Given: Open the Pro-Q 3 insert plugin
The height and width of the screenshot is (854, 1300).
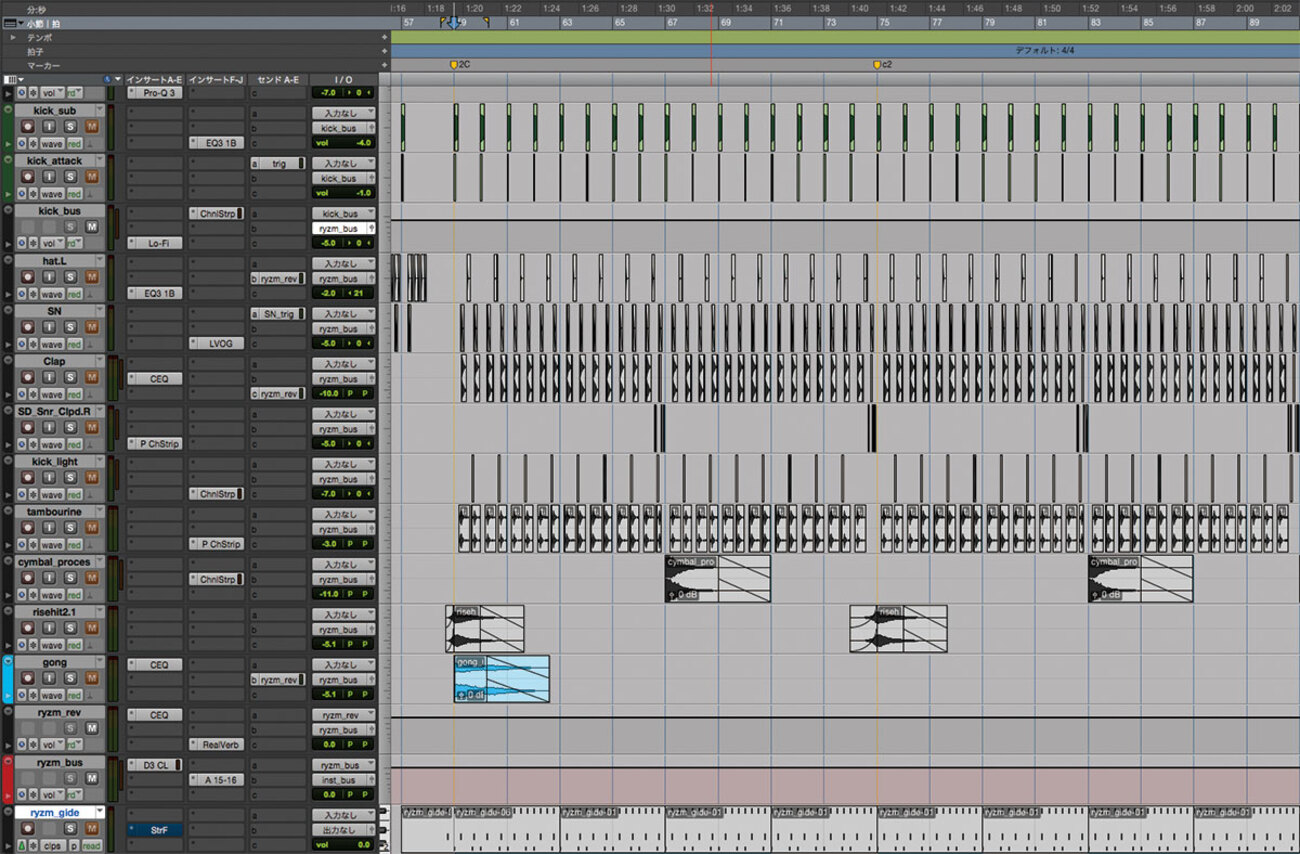Looking at the screenshot, I should pyautogui.click(x=156, y=92).
